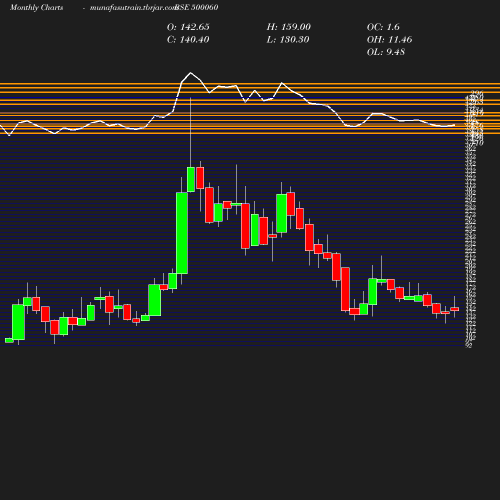Select the open value 'O: 142.65'
Screen dimensions: 500x500
tap(188, 27)
